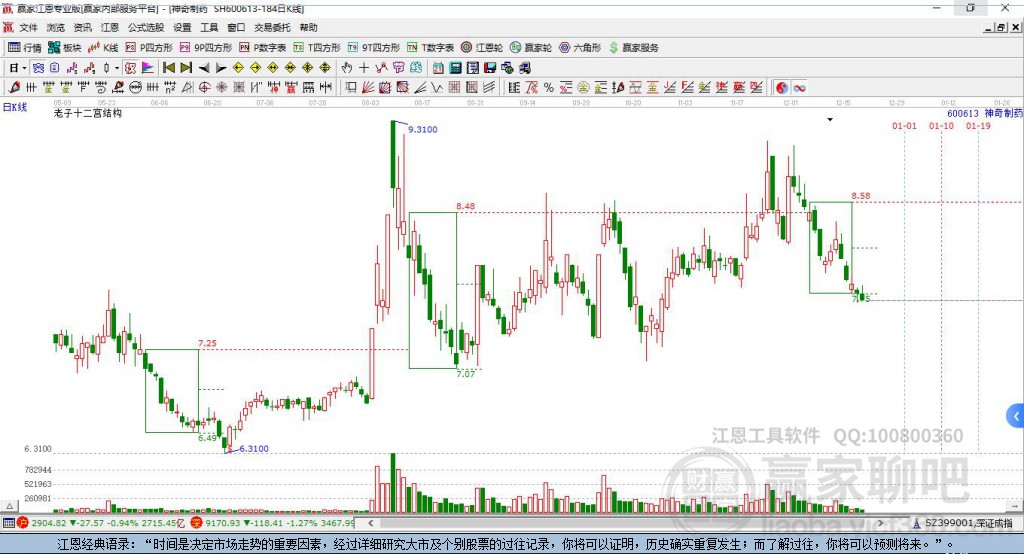Click the chart scrollbar right arrow
Image resolution: width=1024 pixels, height=554 pixels.
coord(880,523)
